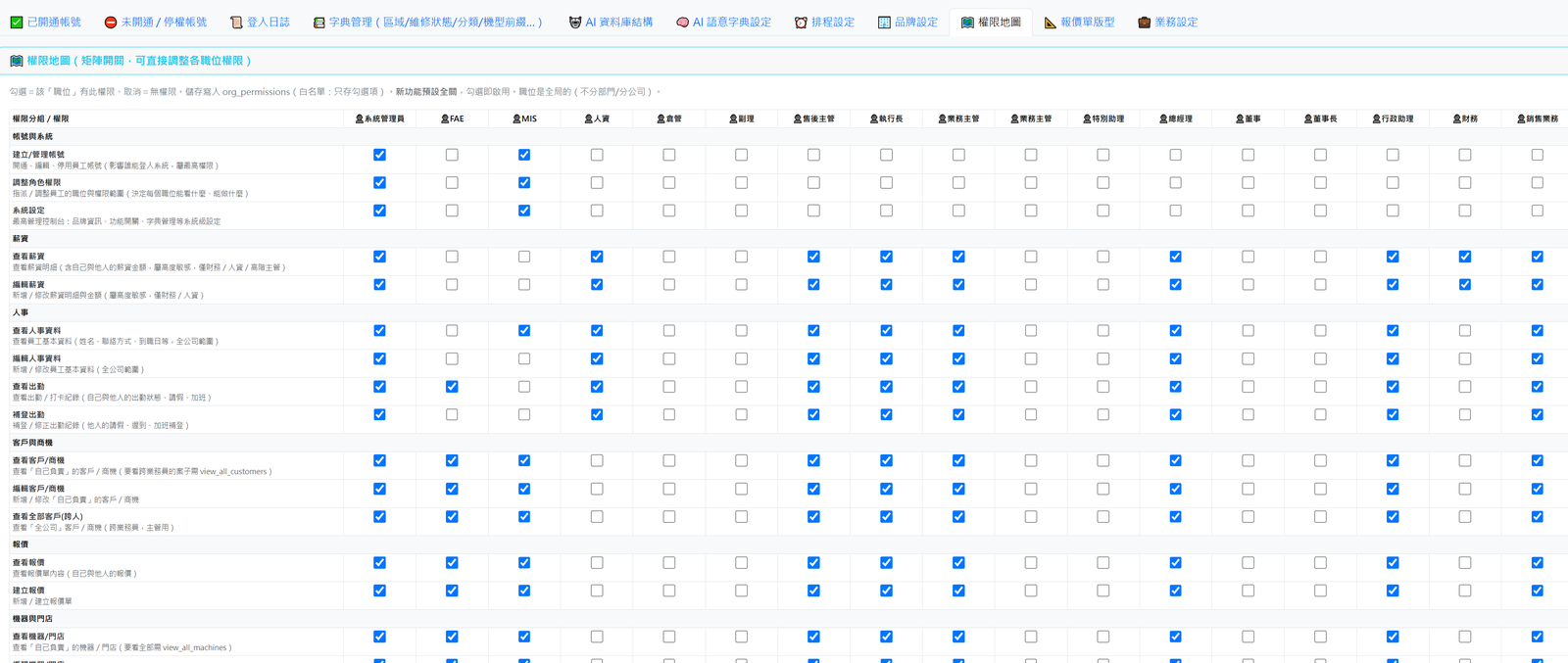This screenshot has height=663, width=1568.
Task: Switch to the 品牌設定 tab
Action: coord(908,22)
